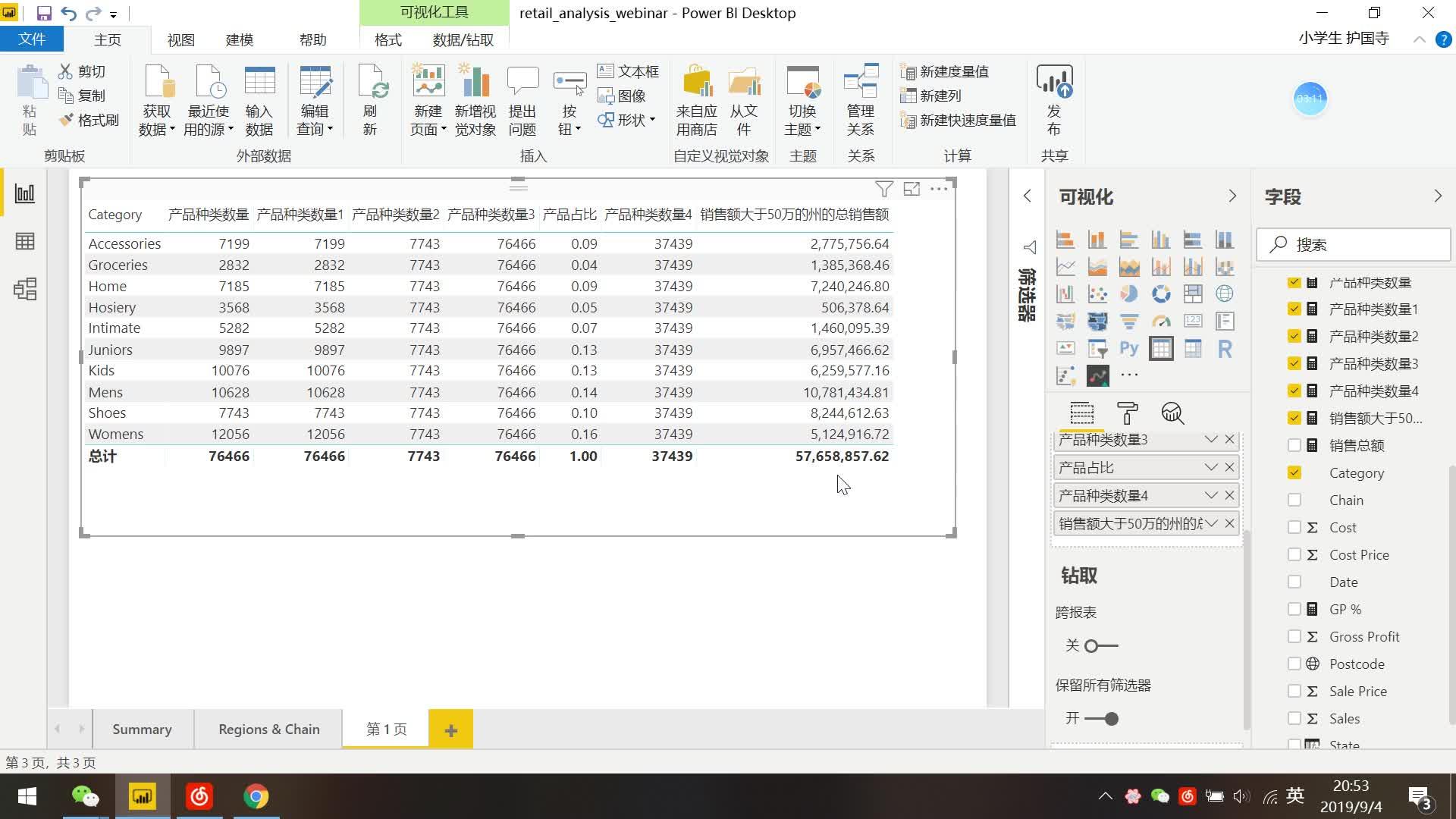This screenshot has width=1456, height=819.
Task: Select the gauge visual icon
Action: [x=1160, y=320]
